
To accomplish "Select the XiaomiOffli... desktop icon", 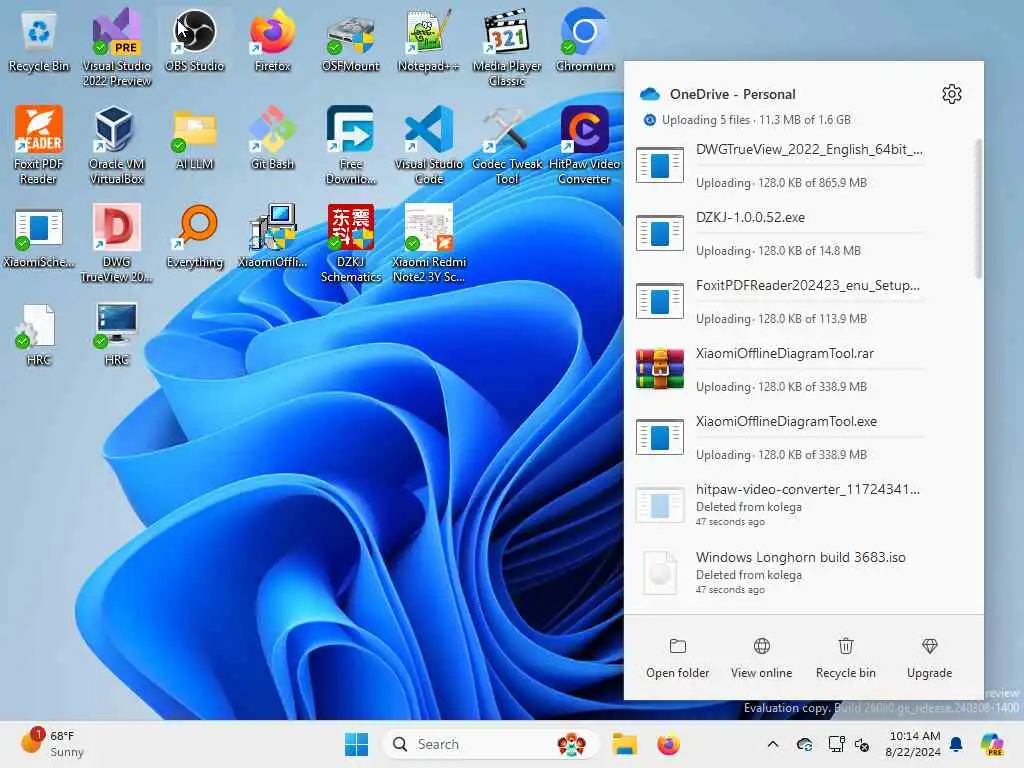I will click(x=272, y=236).
